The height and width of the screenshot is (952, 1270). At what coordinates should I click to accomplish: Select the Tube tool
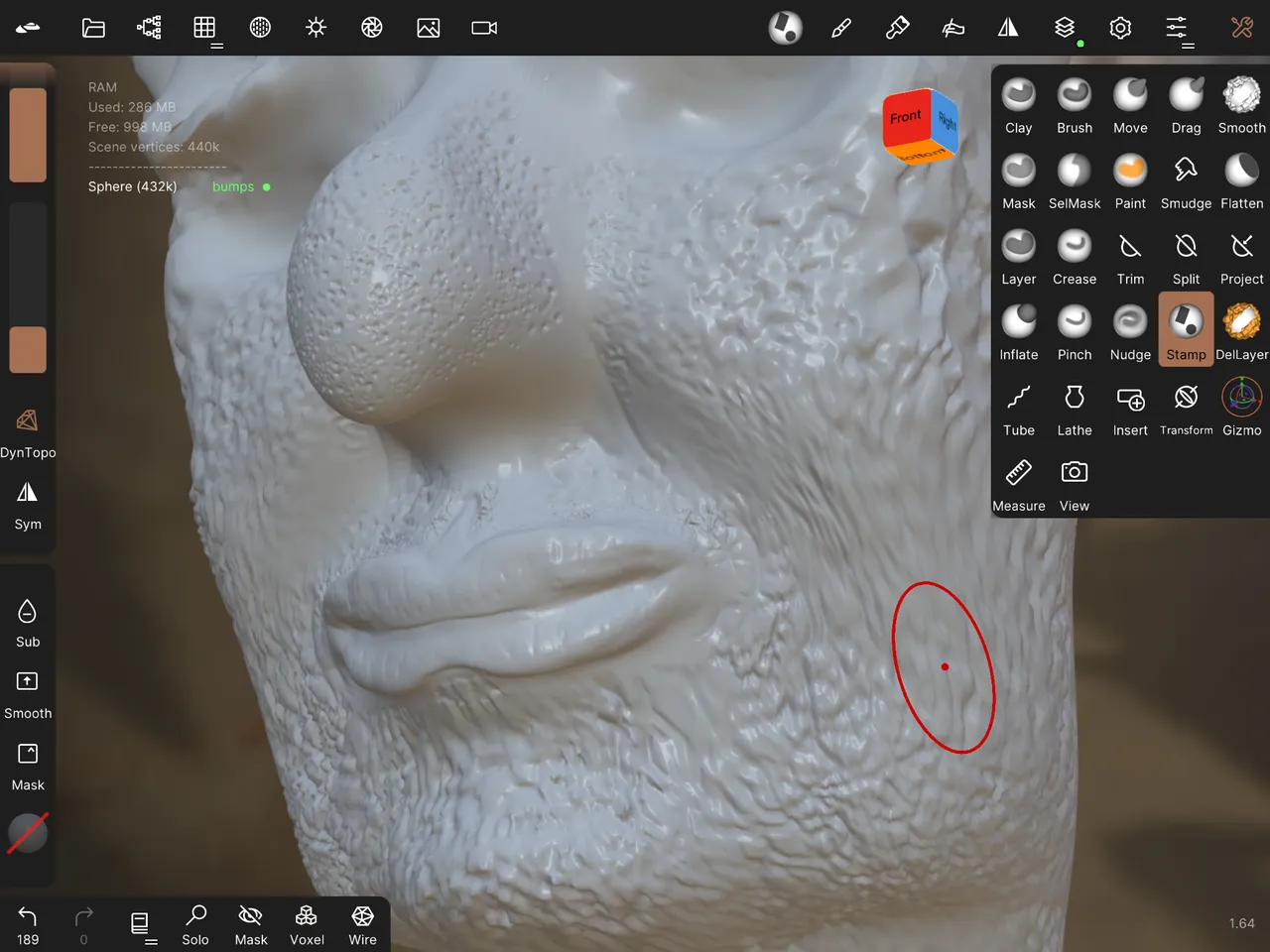click(x=1019, y=408)
